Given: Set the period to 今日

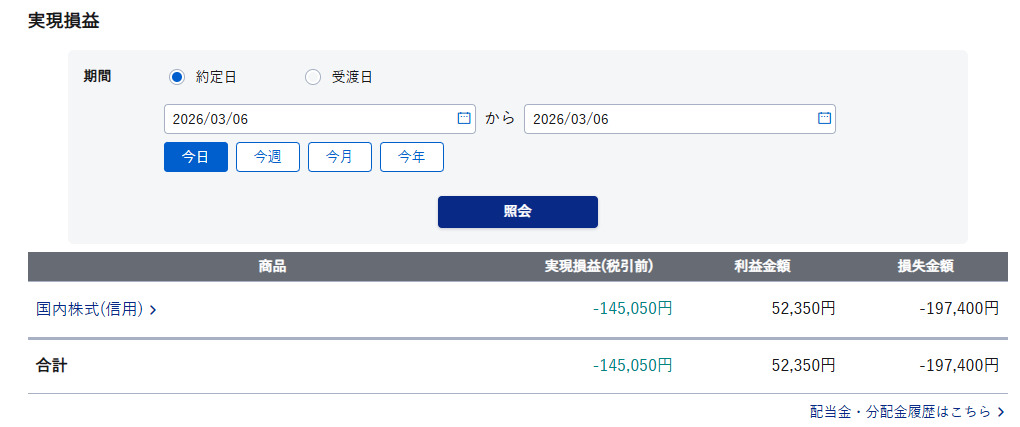Looking at the screenshot, I should click(196, 157).
